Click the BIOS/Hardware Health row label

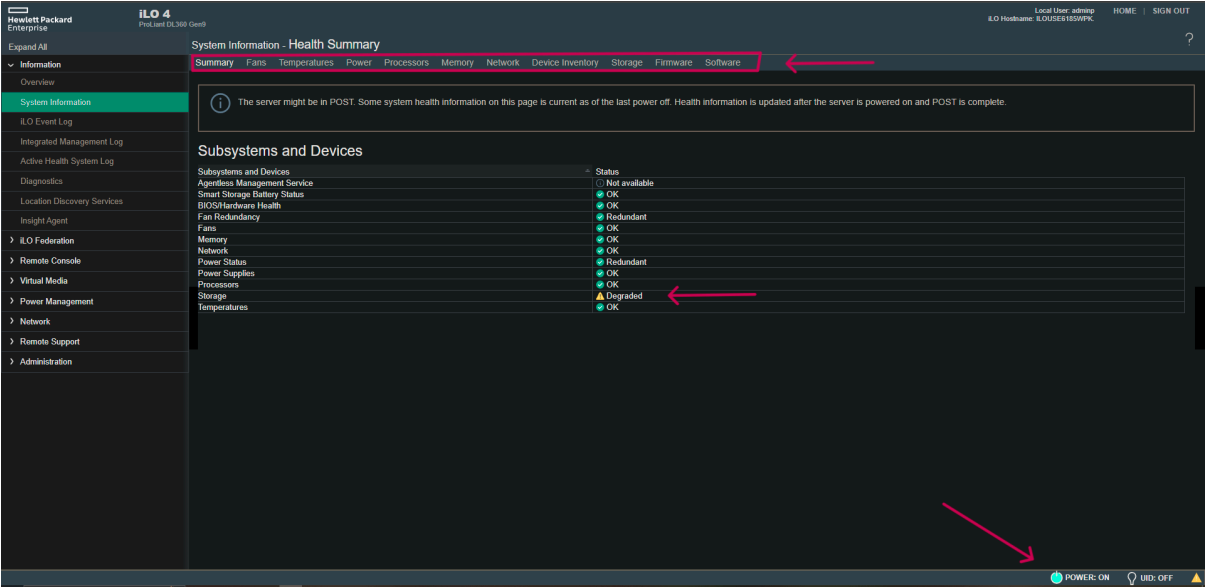click(239, 206)
